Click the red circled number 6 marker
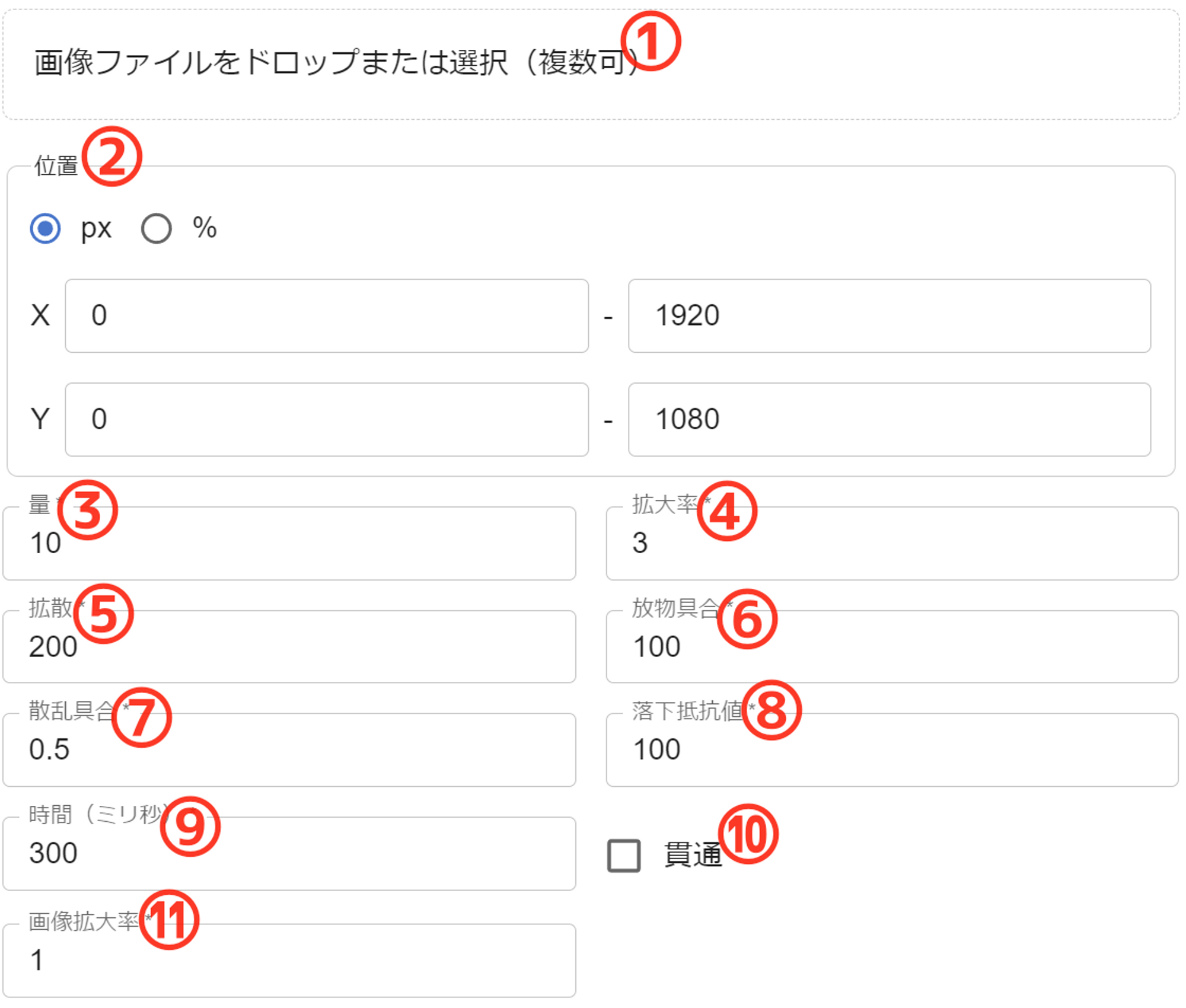This screenshot has width=1186, height=1008. point(747,619)
